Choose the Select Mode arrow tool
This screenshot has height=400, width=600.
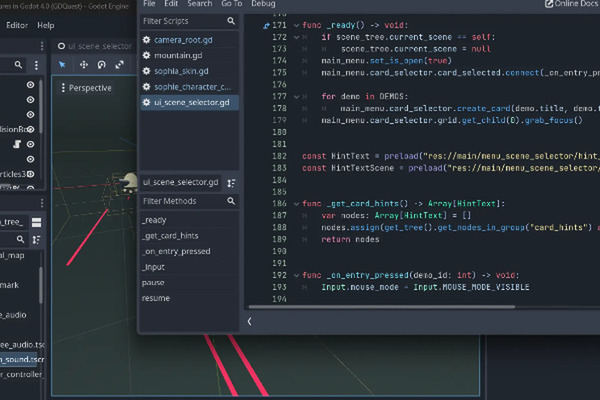pyautogui.click(x=62, y=65)
